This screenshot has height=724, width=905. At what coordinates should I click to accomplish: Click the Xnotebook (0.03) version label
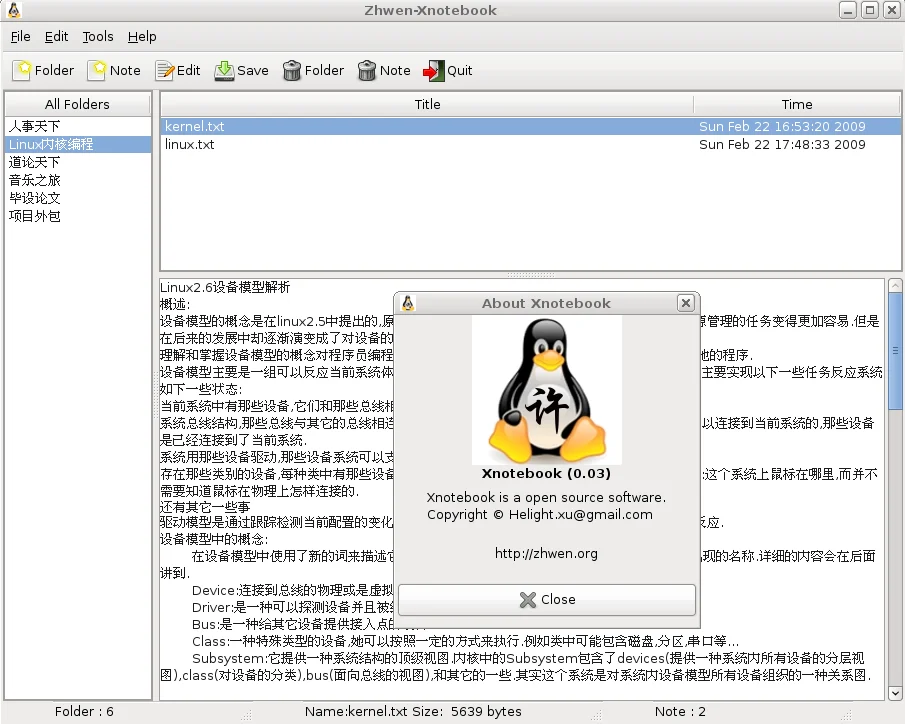(x=546, y=473)
